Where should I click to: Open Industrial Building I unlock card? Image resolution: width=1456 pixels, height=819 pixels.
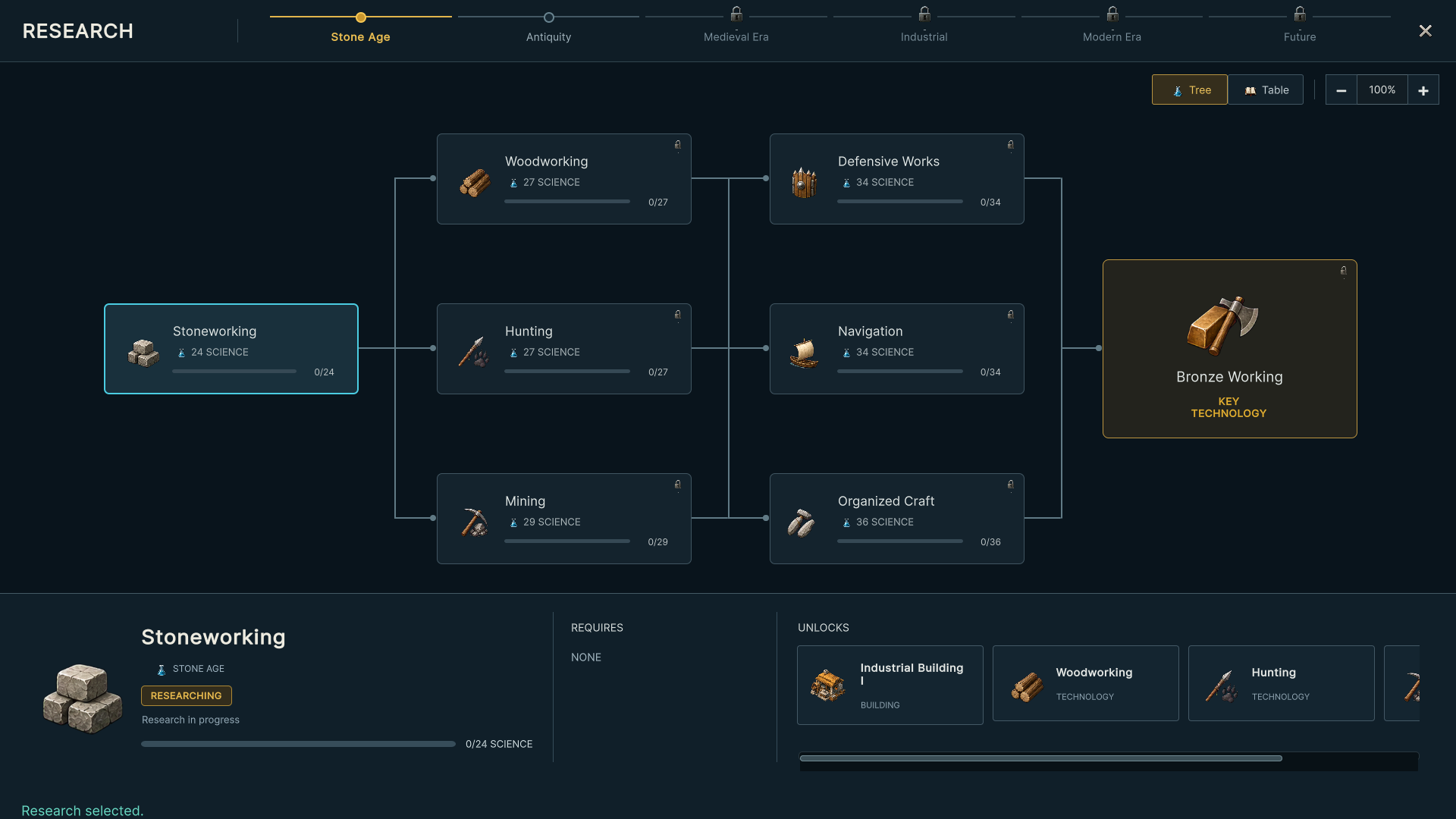890,685
